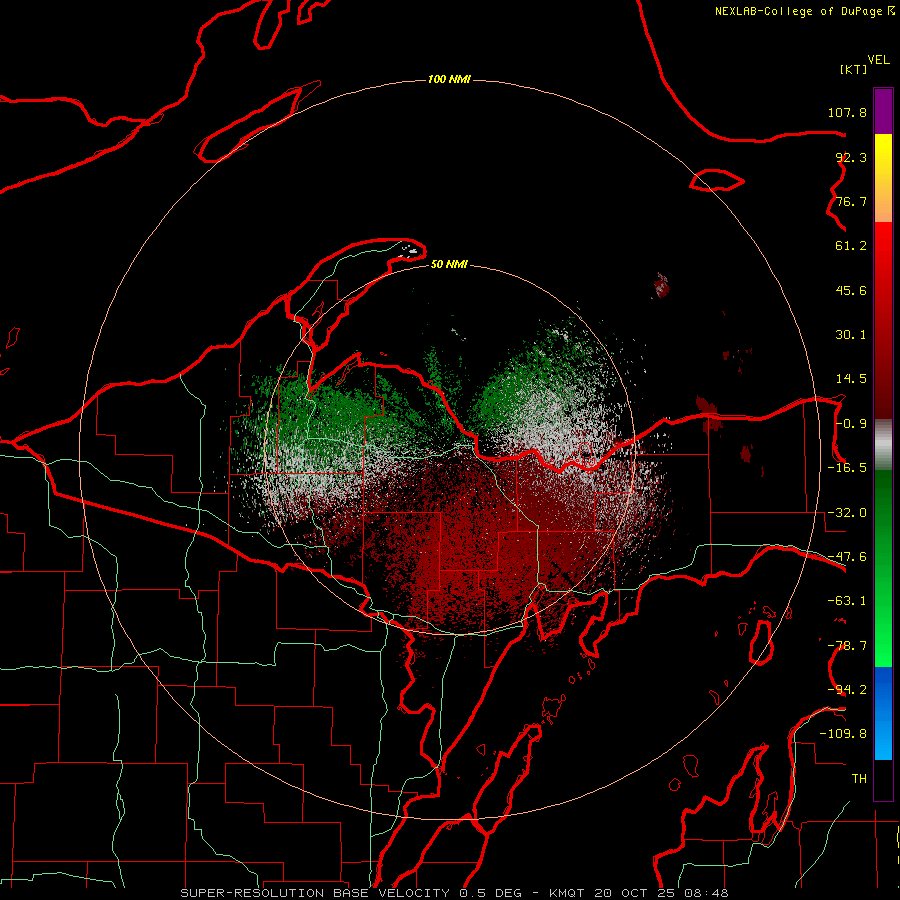Select the 30.1 velocity scale value

pos(851,335)
